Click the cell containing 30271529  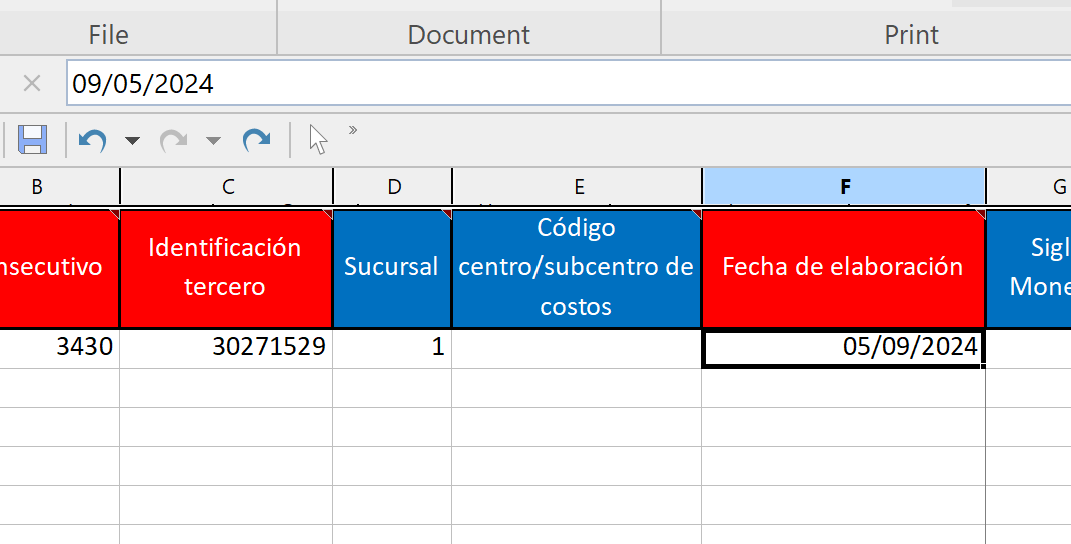coord(225,348)
